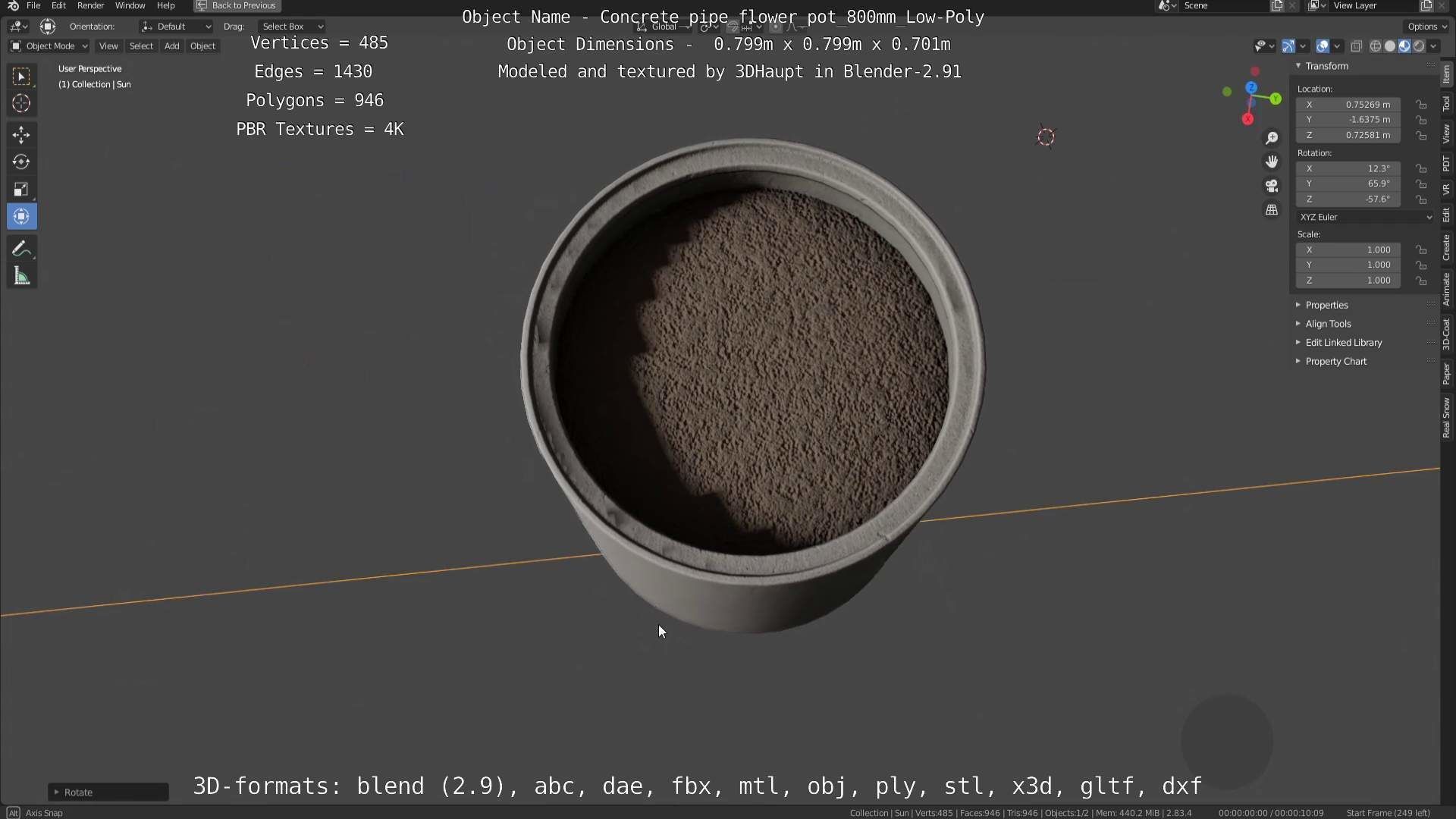
Task: Open the viewport Object menu
Action: pyautogui.click(x=202, y=46)
